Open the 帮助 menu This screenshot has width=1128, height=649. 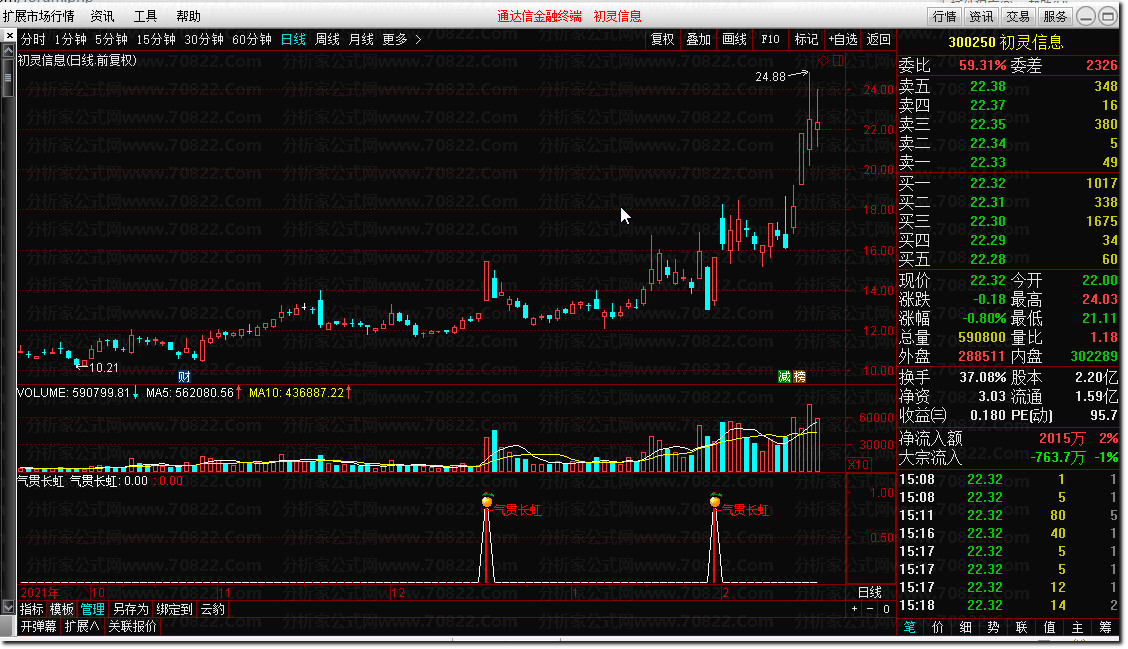(188, 16)
